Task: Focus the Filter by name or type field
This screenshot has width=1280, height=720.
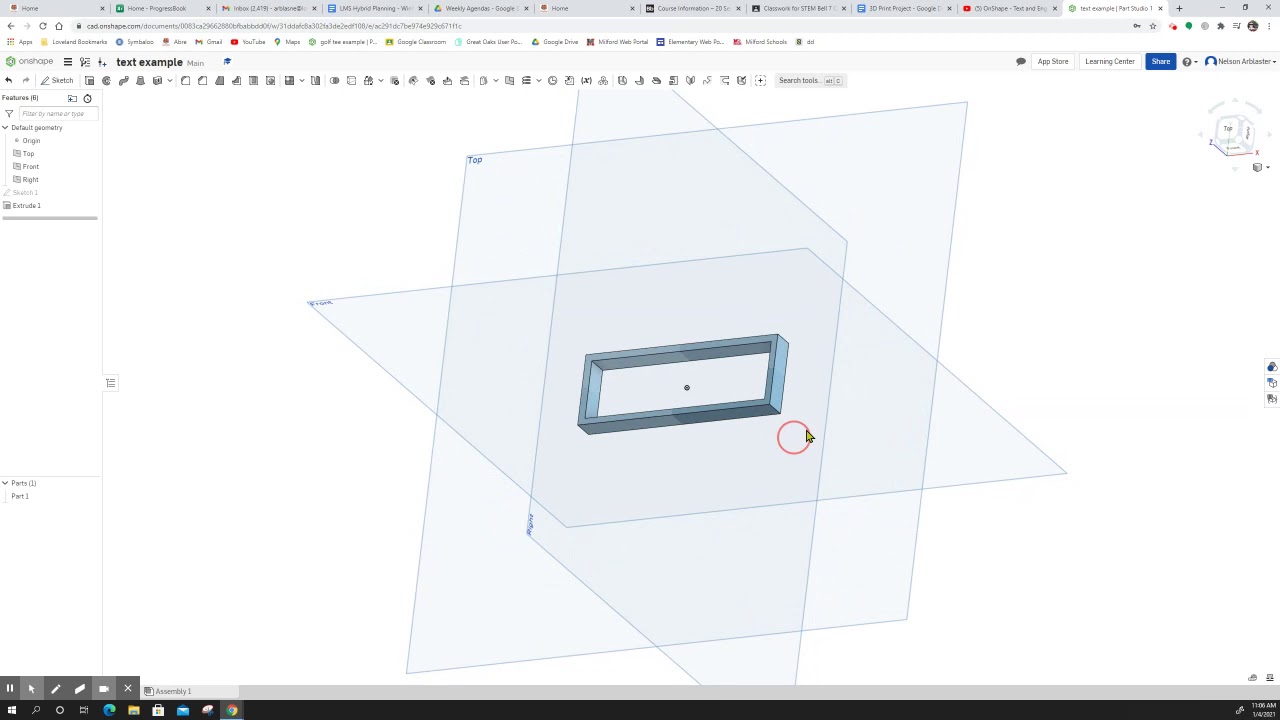Action: [x=58, y=114]
